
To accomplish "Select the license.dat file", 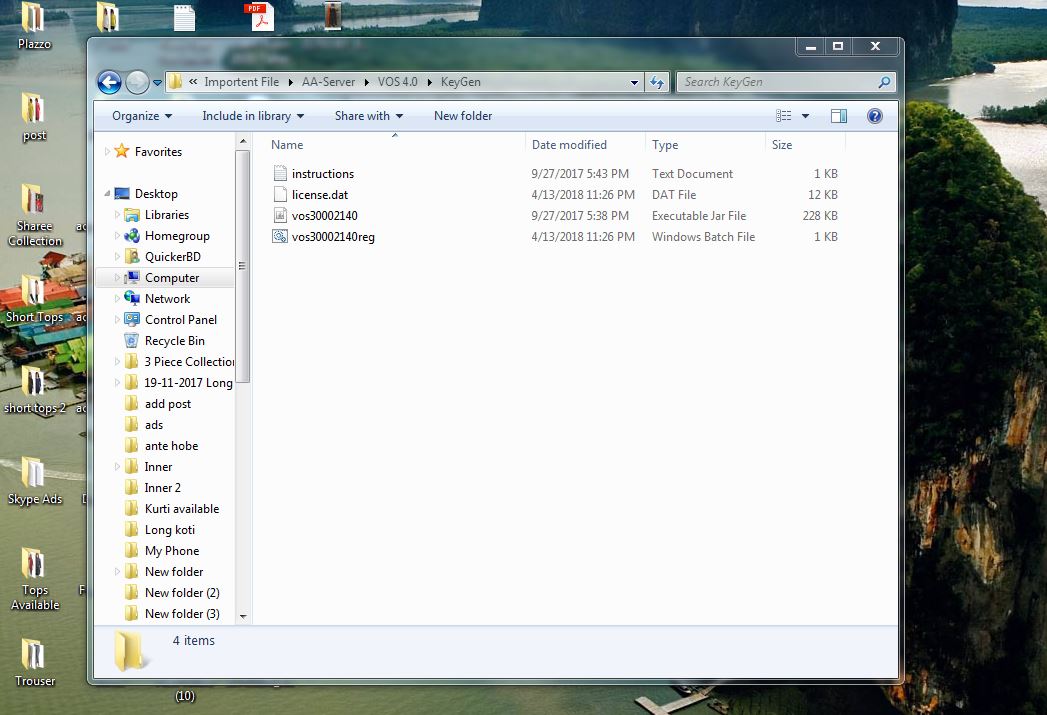I will pos(320,195).
